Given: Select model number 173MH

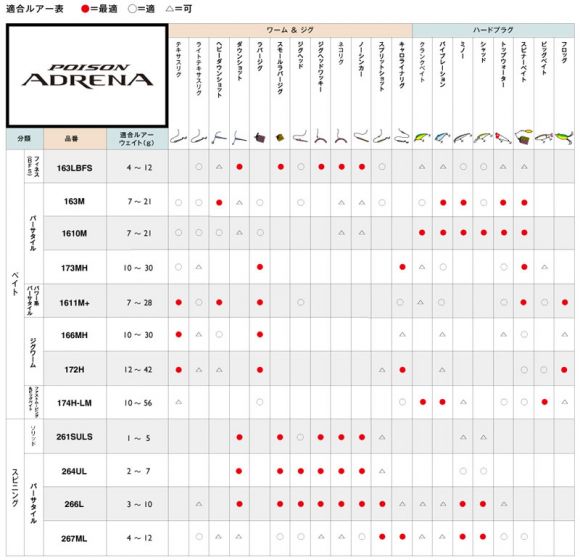Looking at the screenshot, I should (74, 268).
